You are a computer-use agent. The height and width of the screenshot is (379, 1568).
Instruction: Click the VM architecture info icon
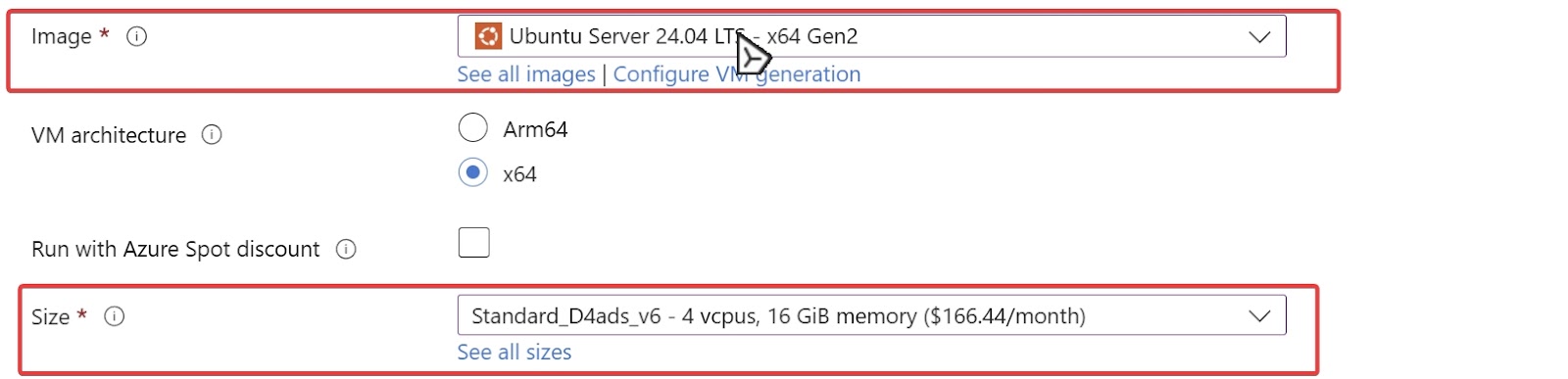[212, 134]
